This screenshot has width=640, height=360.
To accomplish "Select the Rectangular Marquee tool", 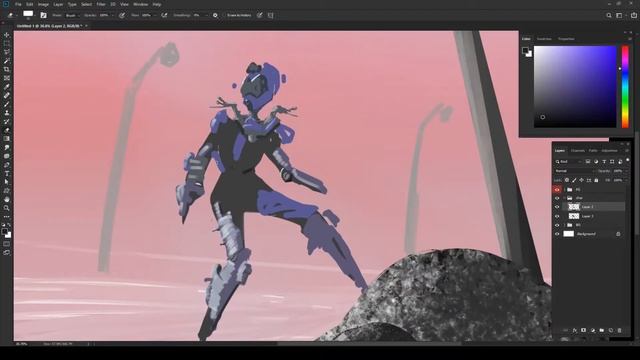I will coord(7,44).
